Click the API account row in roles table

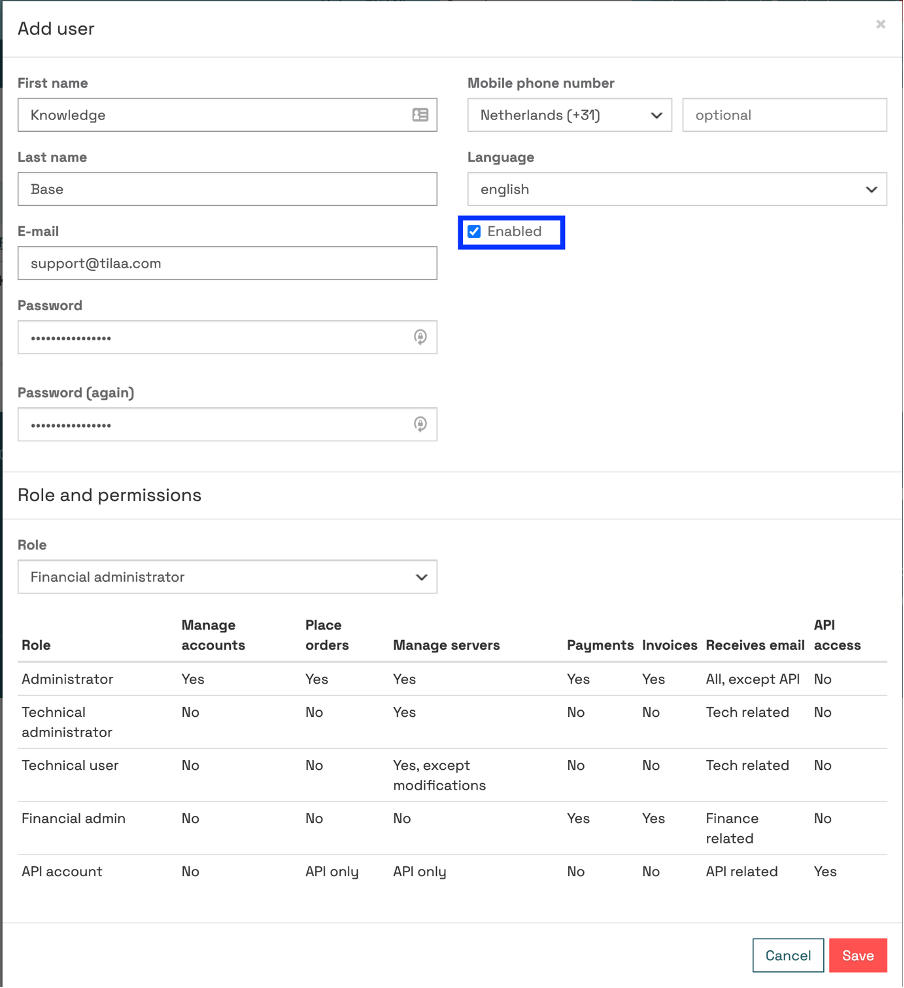point(452,871)
